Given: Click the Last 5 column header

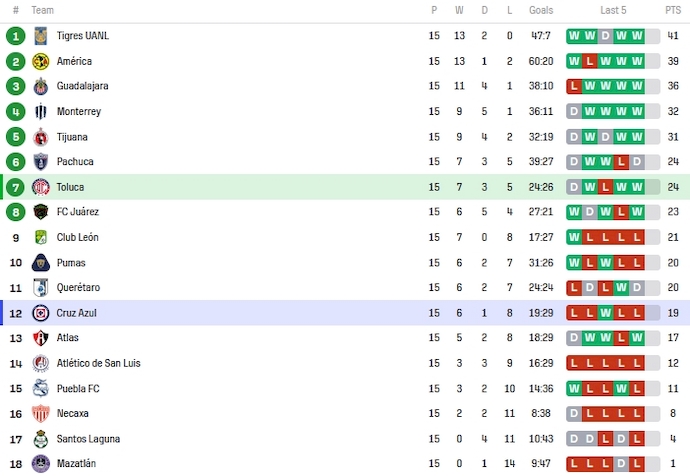Looking at the screenshot, I should tap(613, 10).
